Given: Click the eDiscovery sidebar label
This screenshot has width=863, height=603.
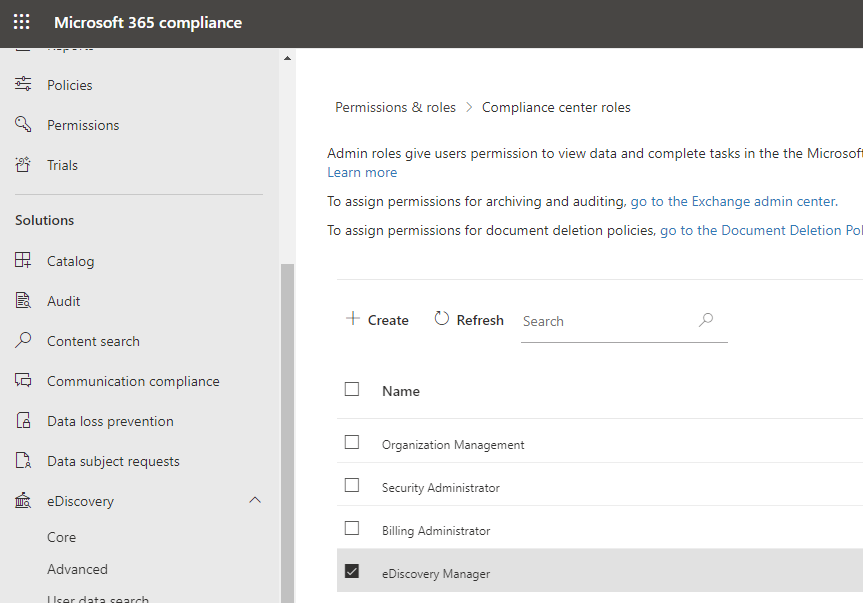Looking at the screenshot, I should [x=80, y=501].
